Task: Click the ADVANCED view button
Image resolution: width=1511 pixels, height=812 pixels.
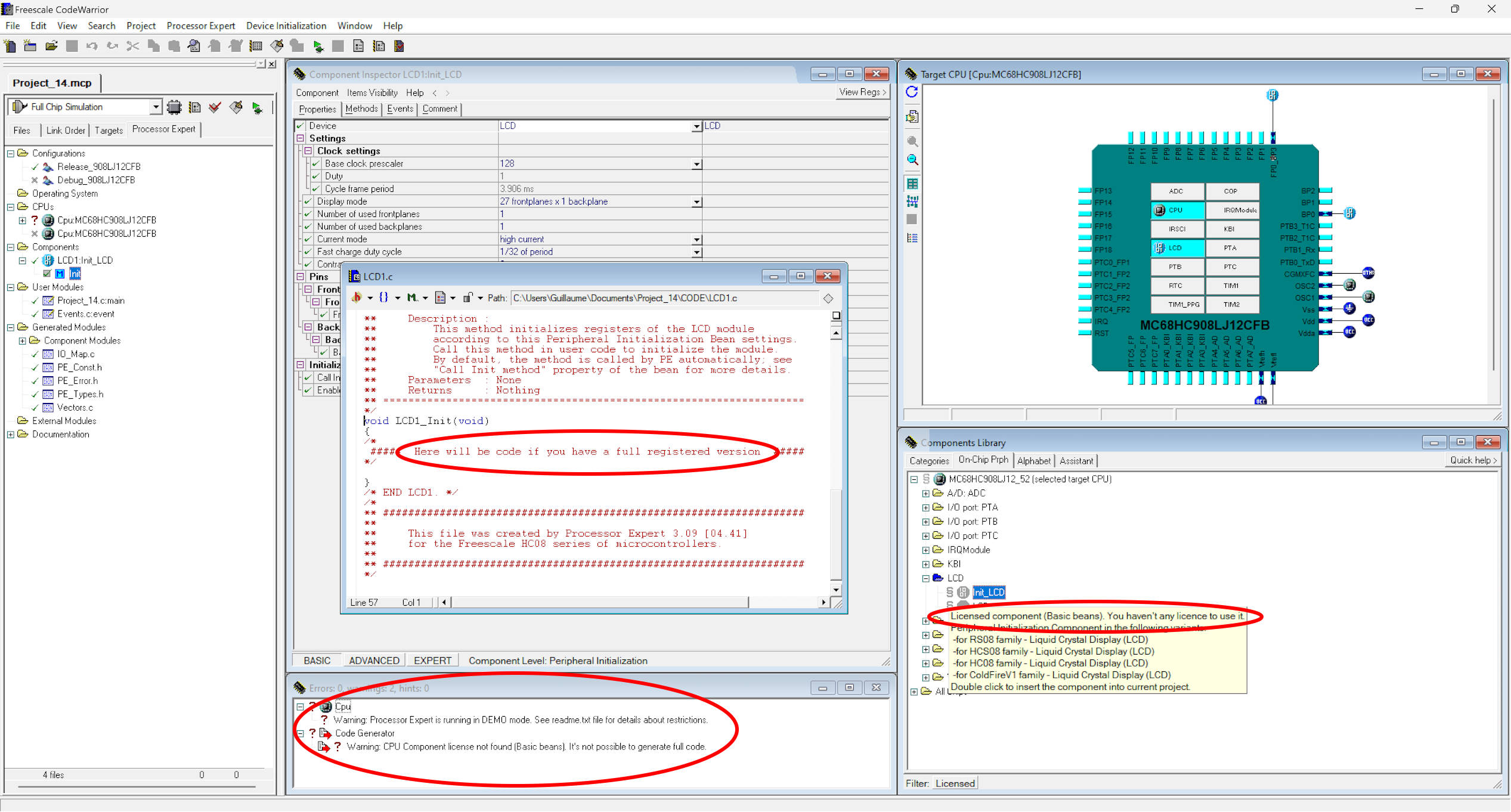Action: point(374,661)
